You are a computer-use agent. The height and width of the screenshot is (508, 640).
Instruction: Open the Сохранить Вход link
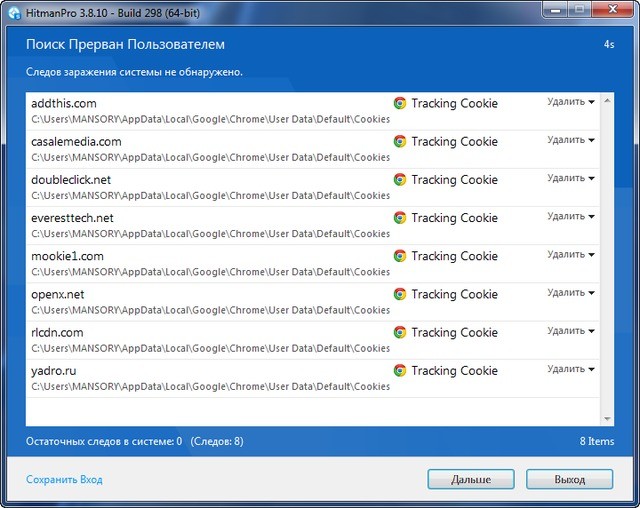[x=64, y=479]
